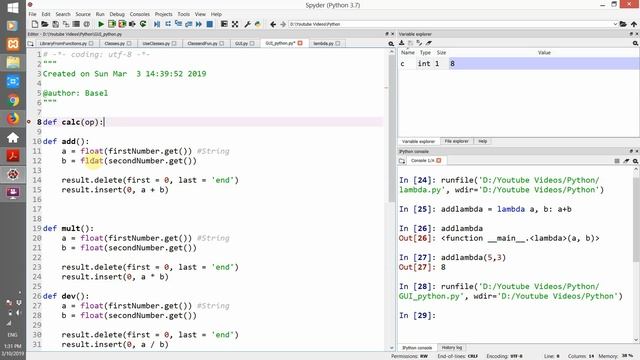This screenshot has width=640, height=360.
Task: Click the line 8 breakpoint marker
Action: 29,122
